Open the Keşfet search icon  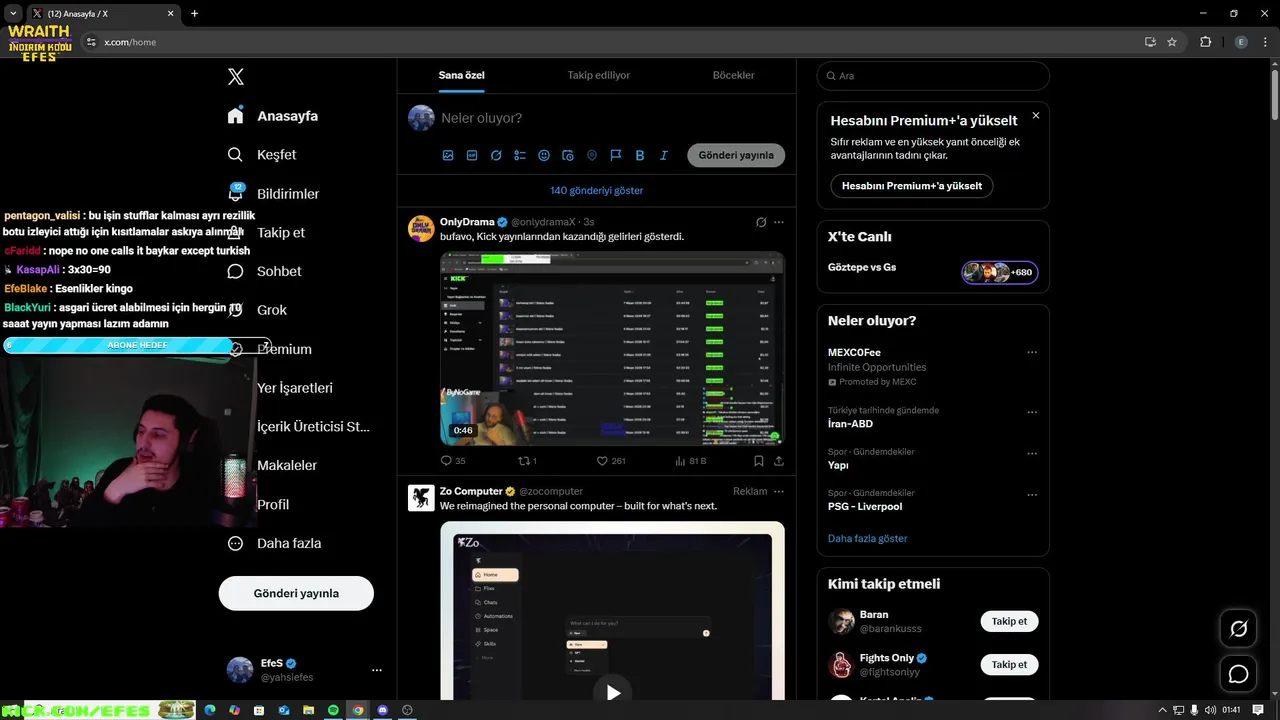click(235, 155)
